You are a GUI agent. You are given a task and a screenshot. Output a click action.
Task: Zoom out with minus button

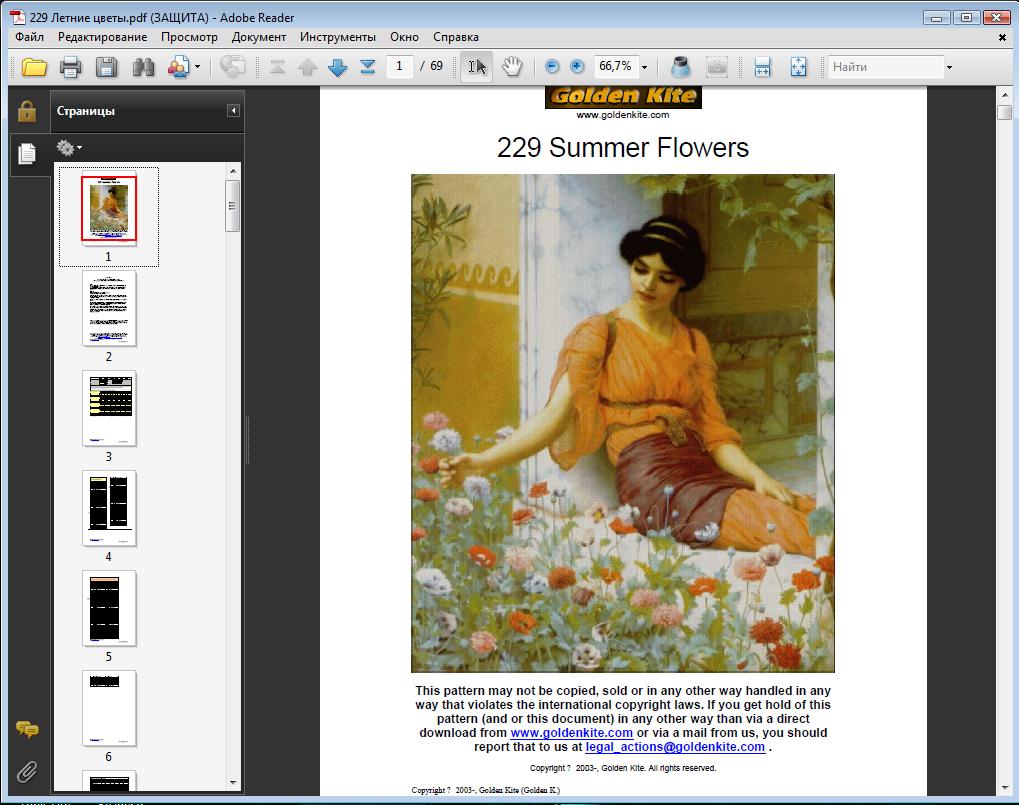[552, 66]
